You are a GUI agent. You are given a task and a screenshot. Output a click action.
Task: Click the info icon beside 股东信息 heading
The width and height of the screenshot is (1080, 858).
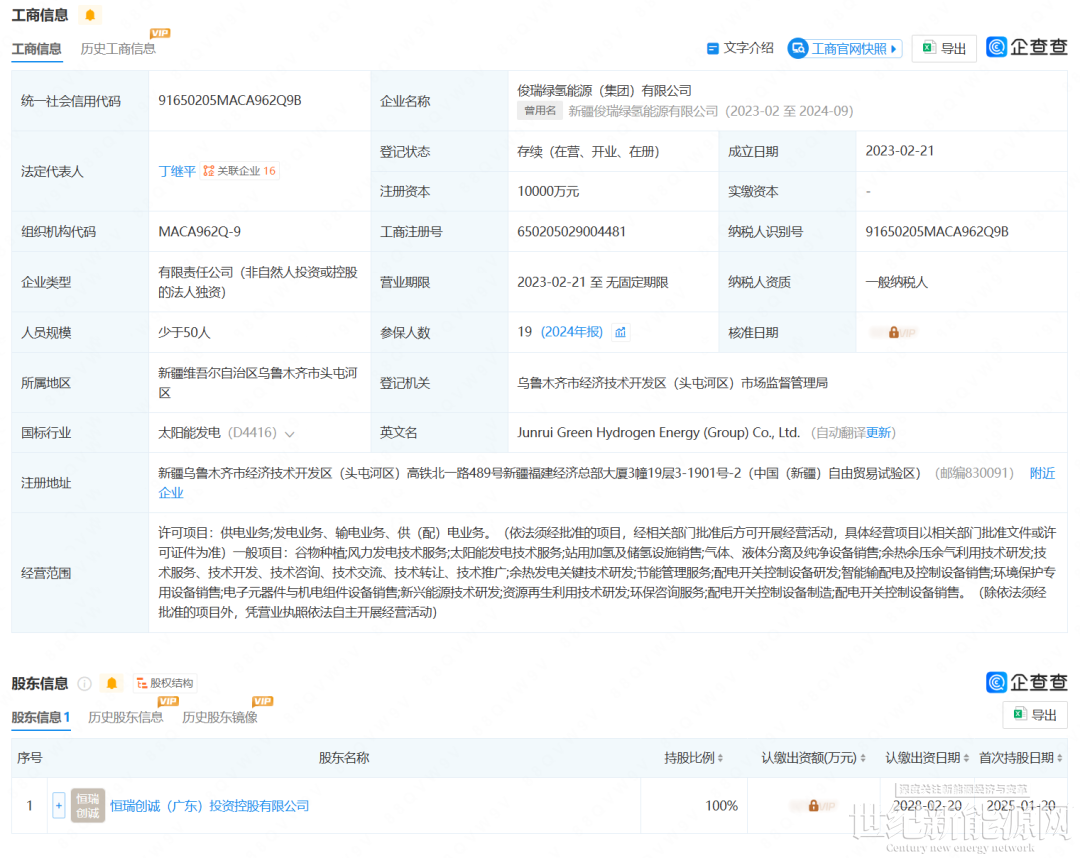85,683
